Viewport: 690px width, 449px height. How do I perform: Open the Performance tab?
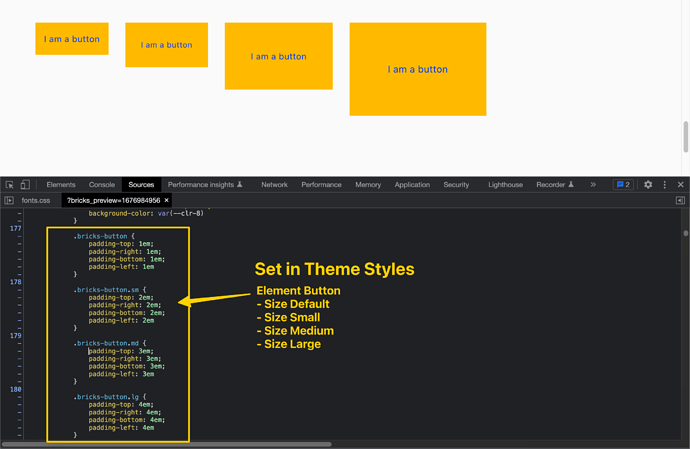coord(321,184)
